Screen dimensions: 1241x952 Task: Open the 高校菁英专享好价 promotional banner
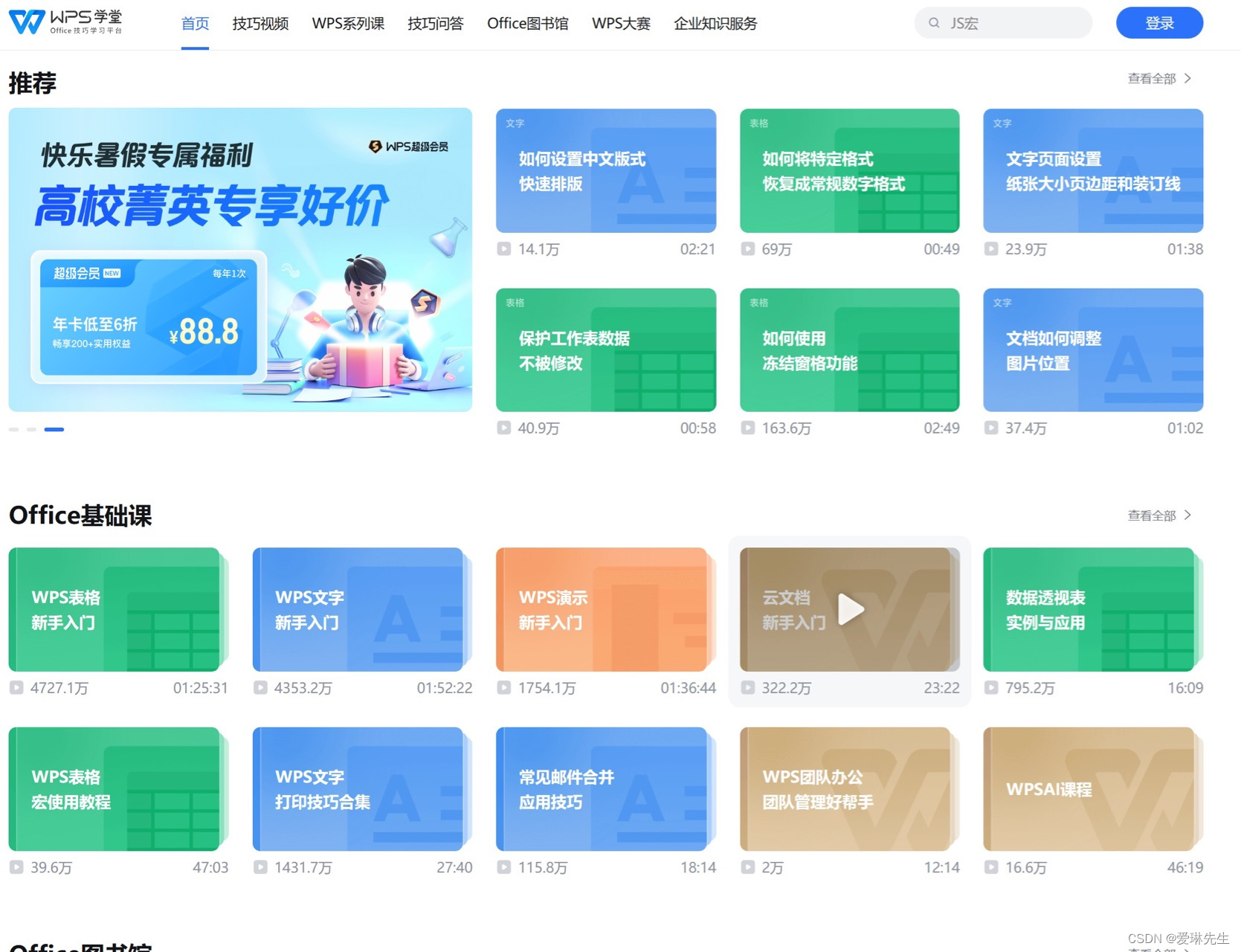coord(240,260)
